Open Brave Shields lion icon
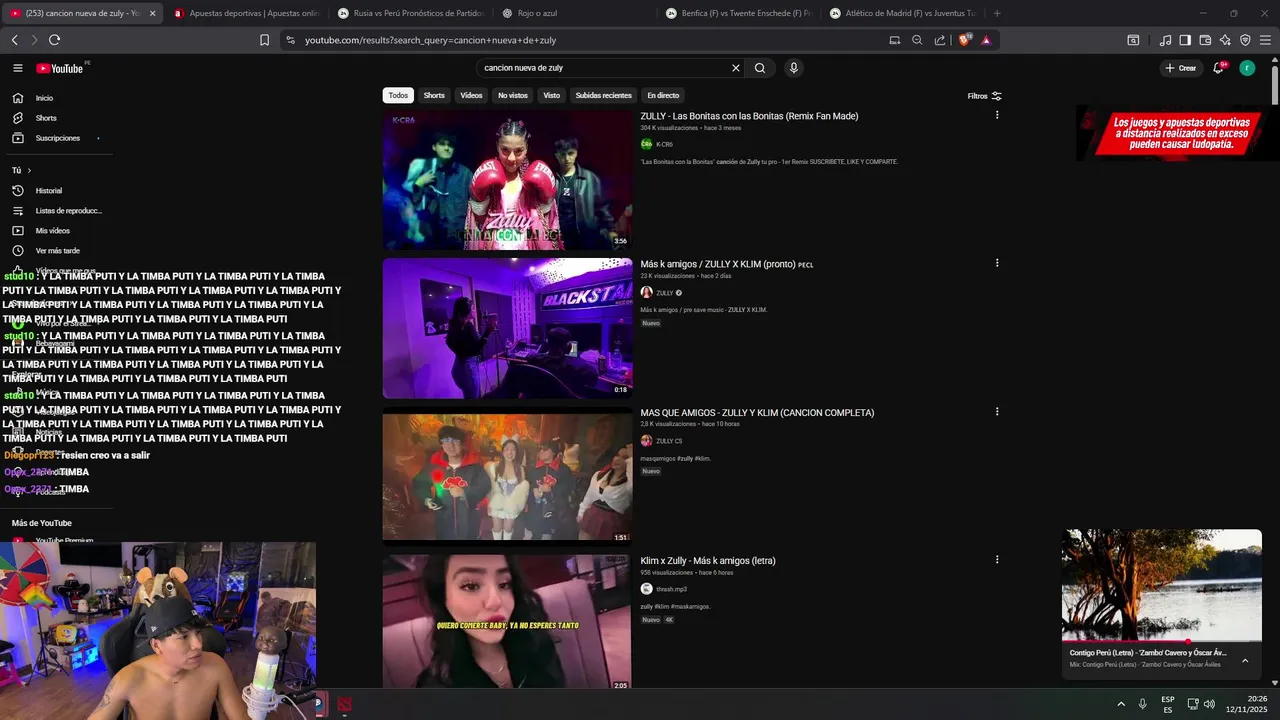This screenshot has height=720, width=1280. pyautogui.click(x=964, y=40)
